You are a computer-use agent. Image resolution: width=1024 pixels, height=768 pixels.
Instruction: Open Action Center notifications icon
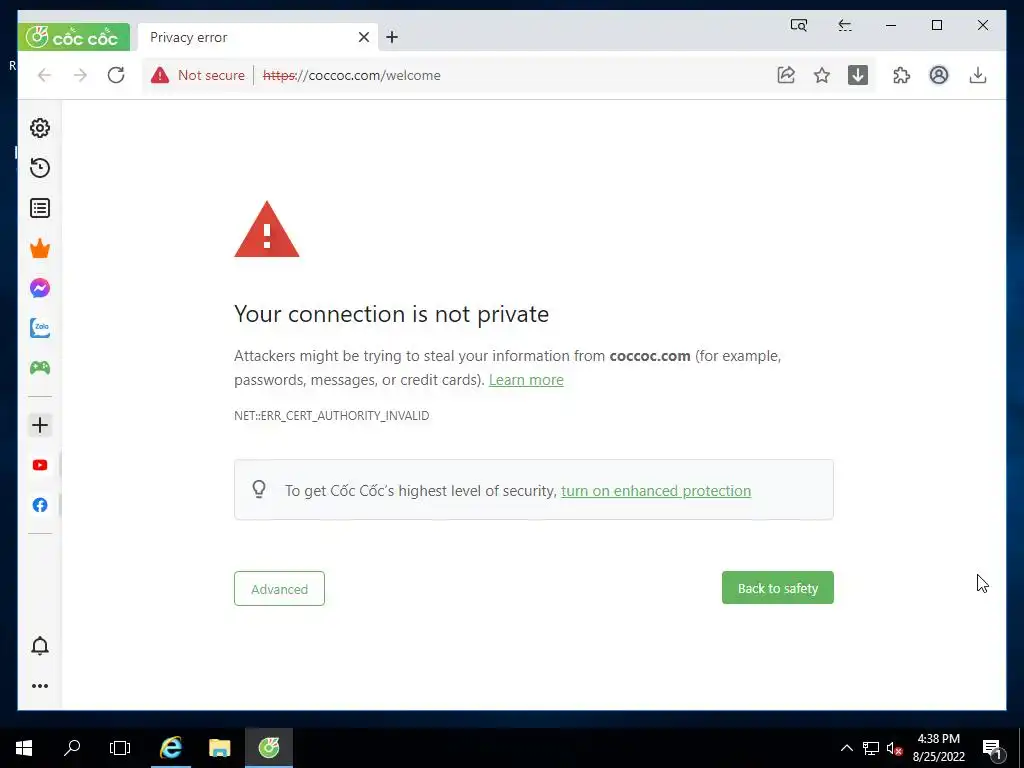993,748
